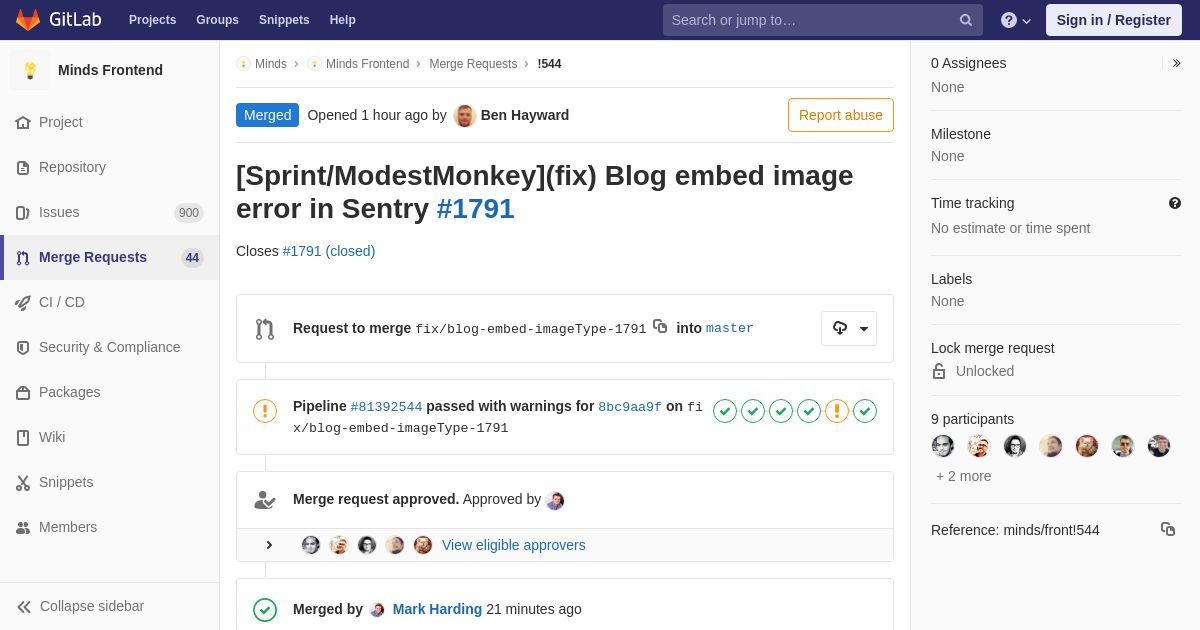The height and width of the screenshot is (630, 1200).
Task: Open the Help dropdown in the top bar
Action: coord(1016,20)
